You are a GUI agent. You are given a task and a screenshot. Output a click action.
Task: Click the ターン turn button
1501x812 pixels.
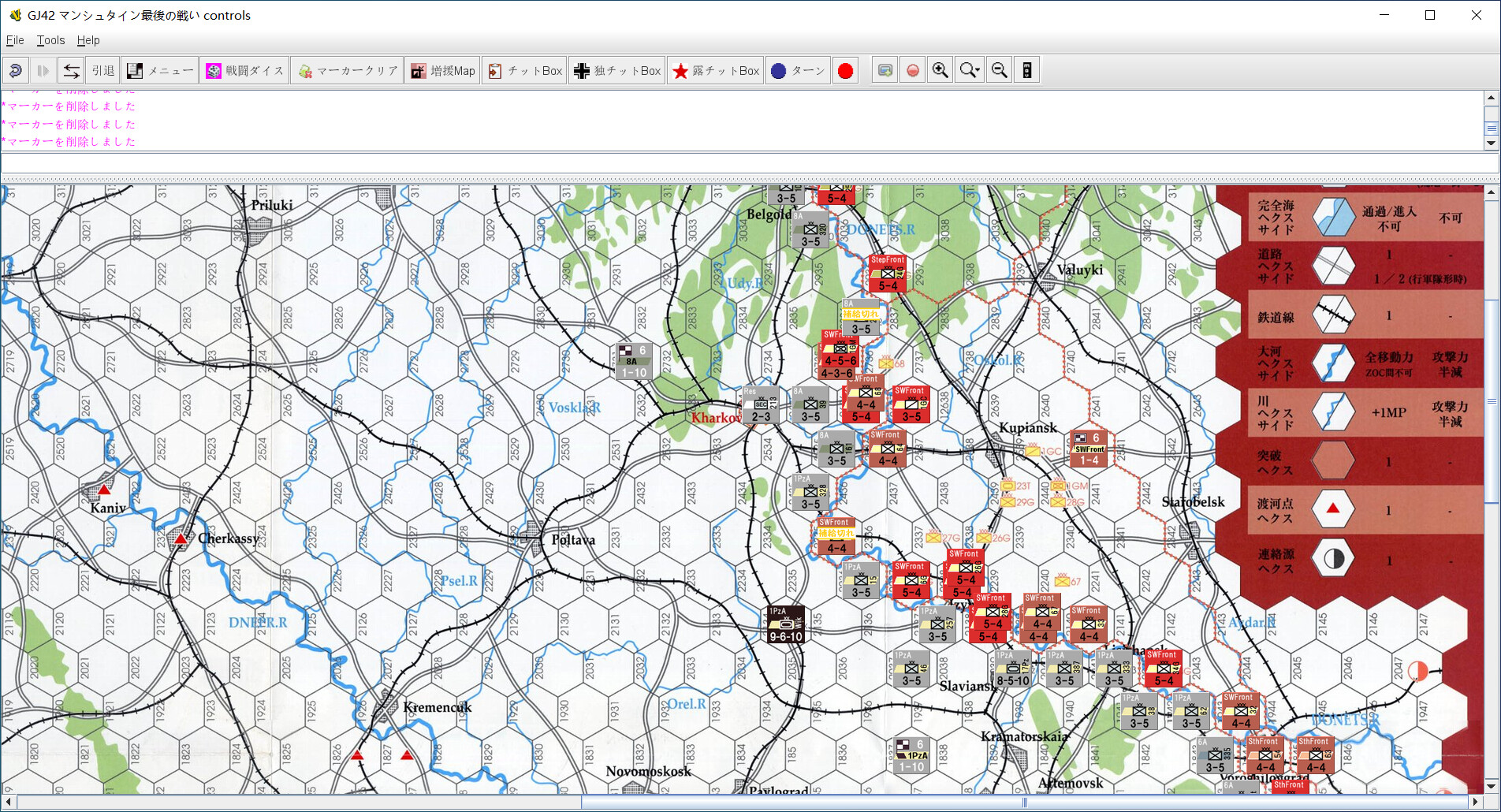click(x=798, y=71)
